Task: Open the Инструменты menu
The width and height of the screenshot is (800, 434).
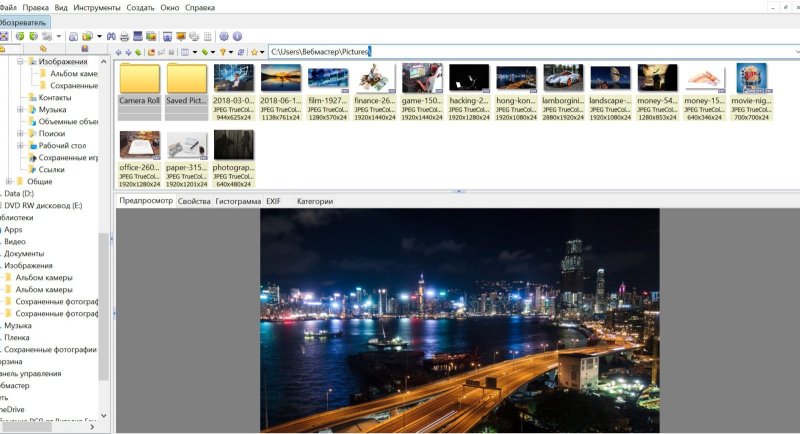Action: [x=97, y=8]
